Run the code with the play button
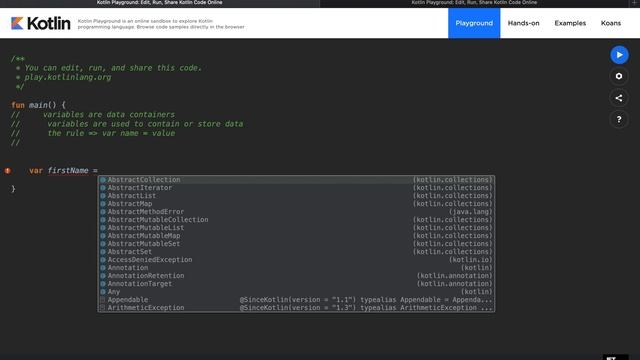Screen dimensions: 640x360 click(619, 55)
